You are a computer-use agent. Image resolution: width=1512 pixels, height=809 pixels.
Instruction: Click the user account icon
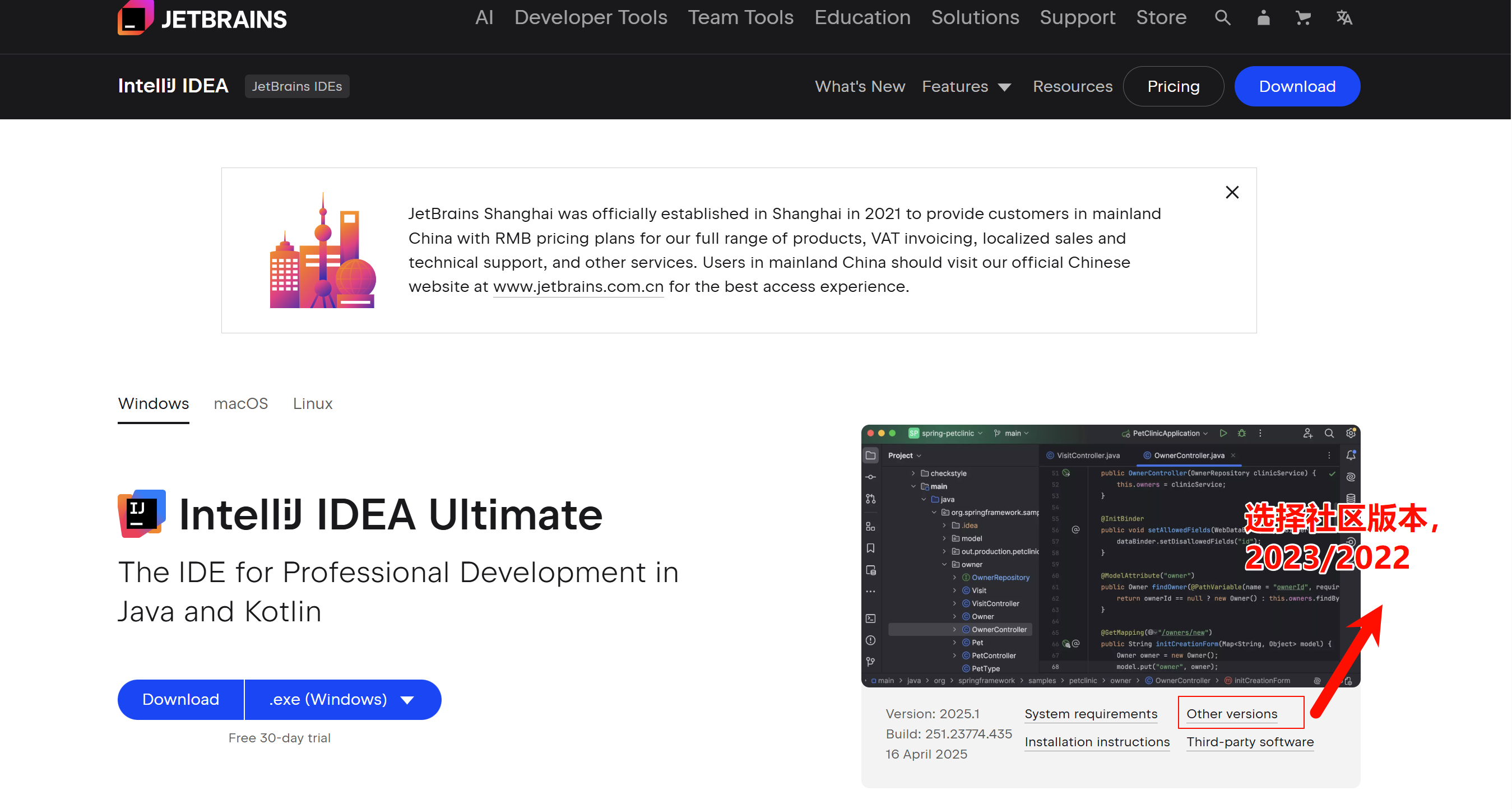coord(1263,17)
